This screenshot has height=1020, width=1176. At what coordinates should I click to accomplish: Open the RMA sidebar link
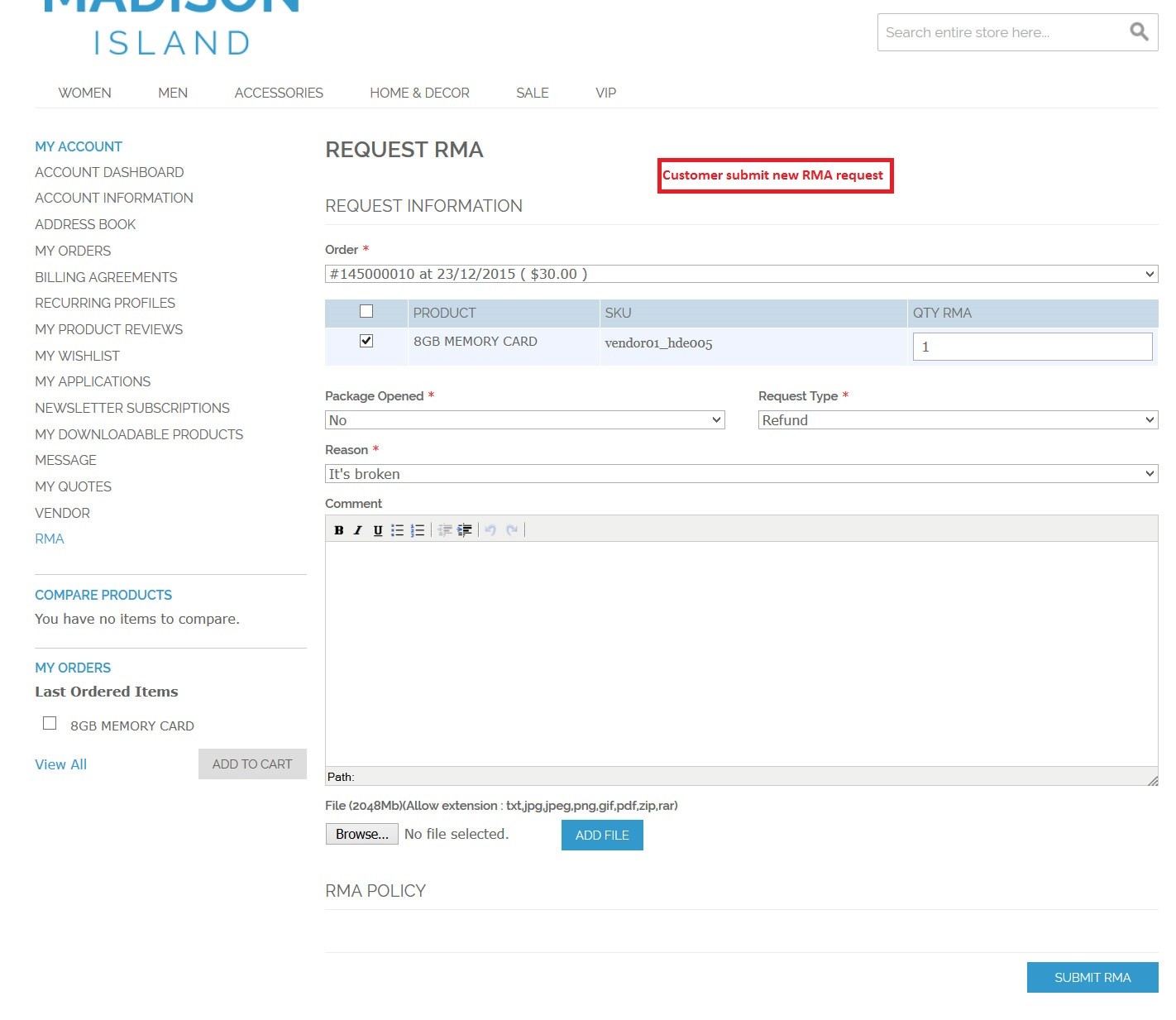(49, 539)
